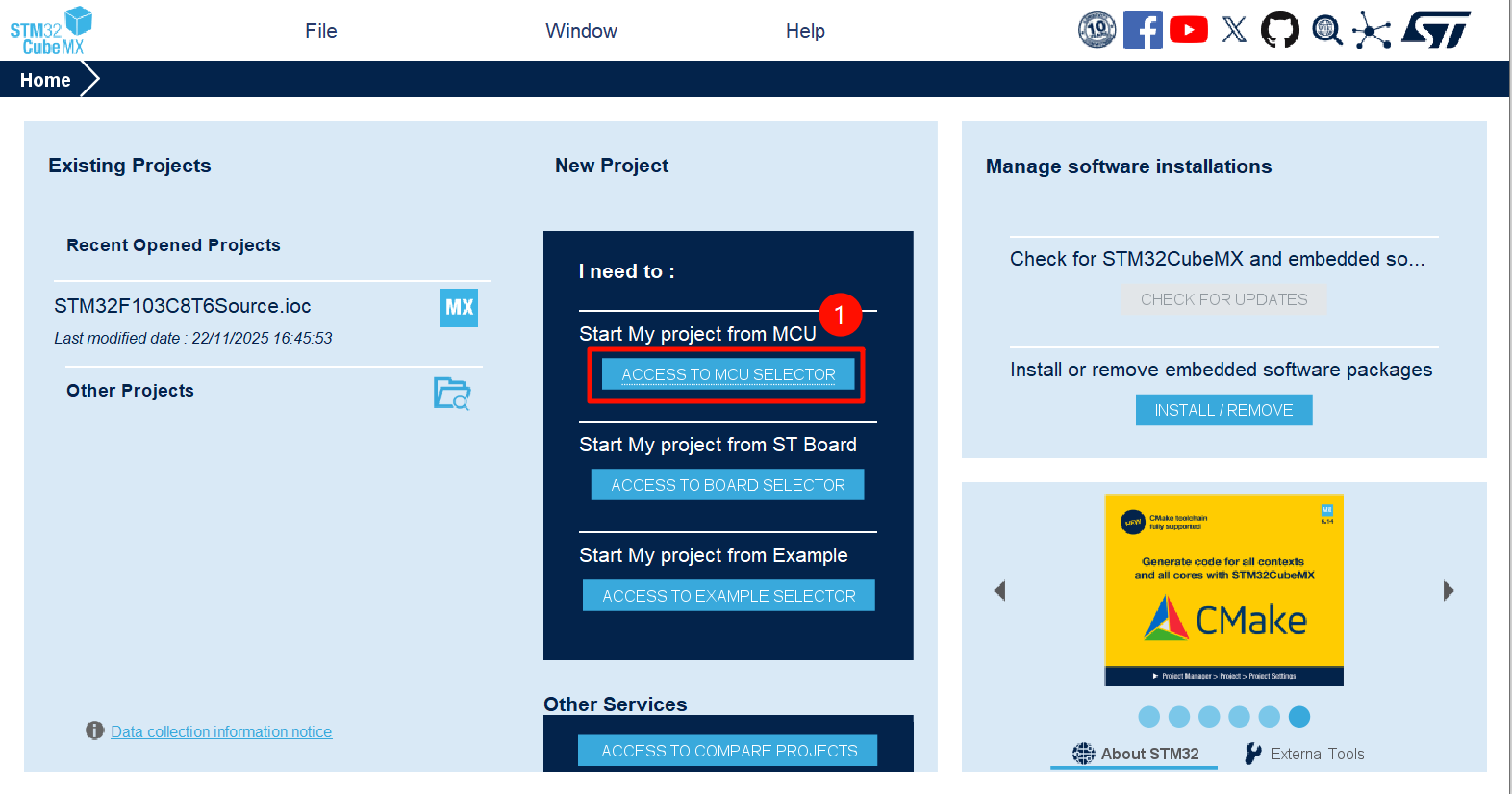Click the ST logo icon
Viewport: 1512px width, 794px height.
click(x=1436, y=30)
